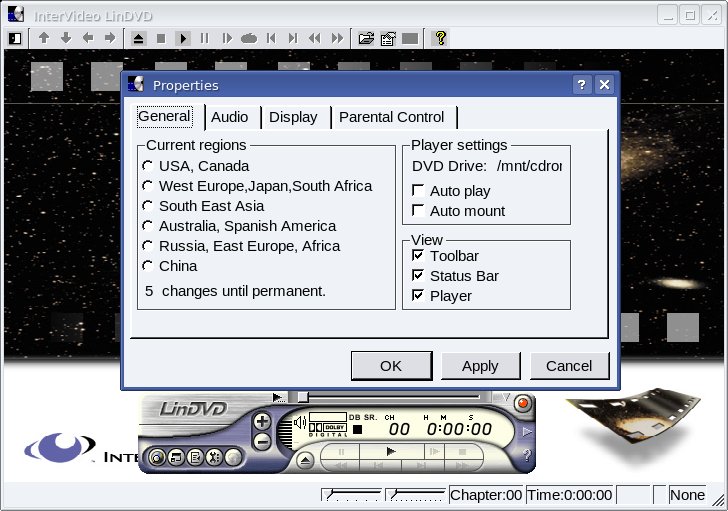This screenshot has width=728, height=511.
Task: Select the China region
Action: coord(169,265)
